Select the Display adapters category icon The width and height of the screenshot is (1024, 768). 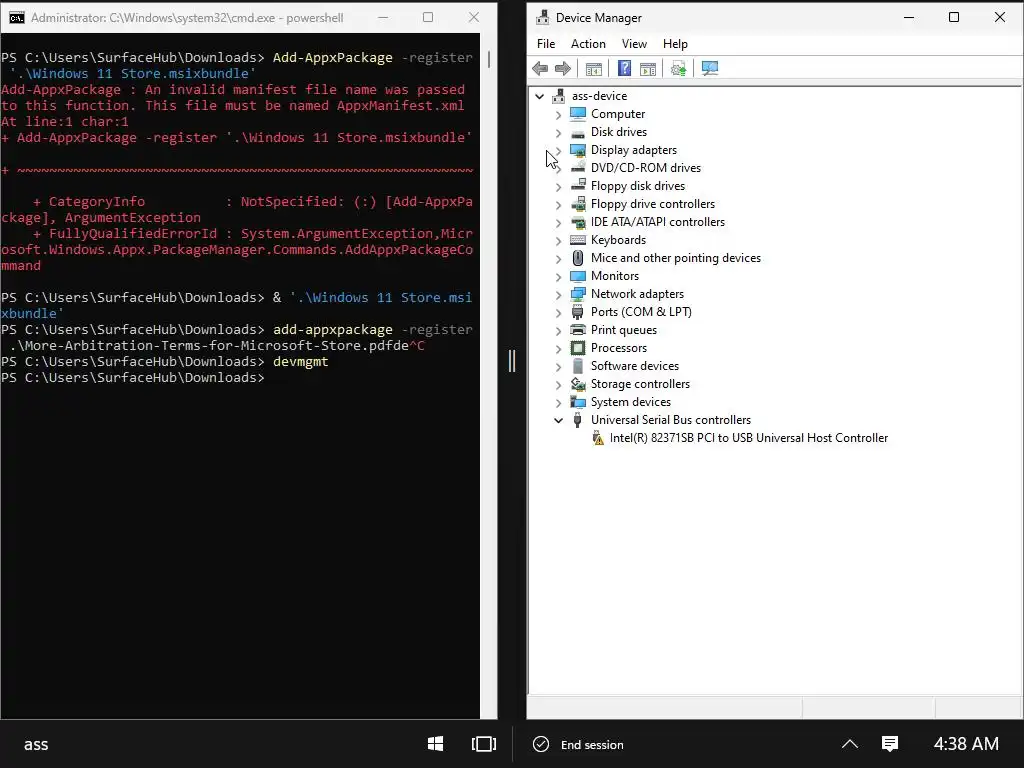(x=578, y=150)
